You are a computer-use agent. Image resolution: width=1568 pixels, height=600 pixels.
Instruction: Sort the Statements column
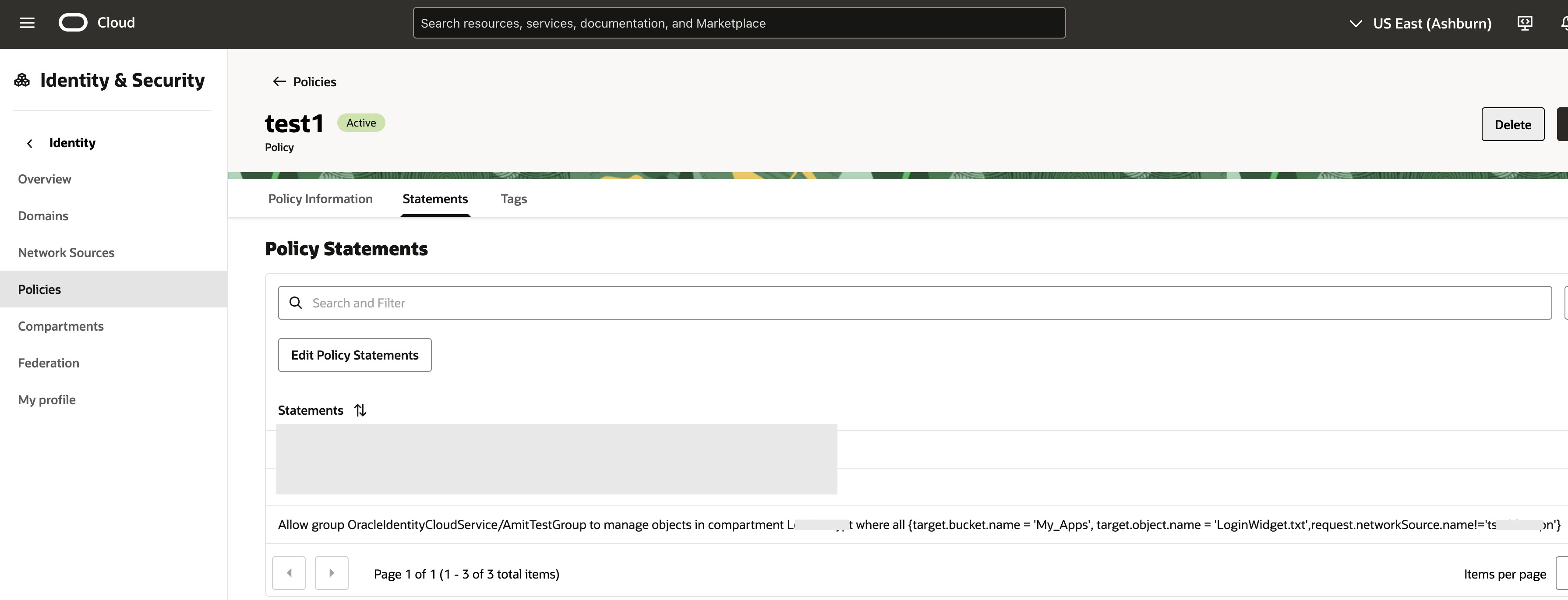click(x=360, y=410)
